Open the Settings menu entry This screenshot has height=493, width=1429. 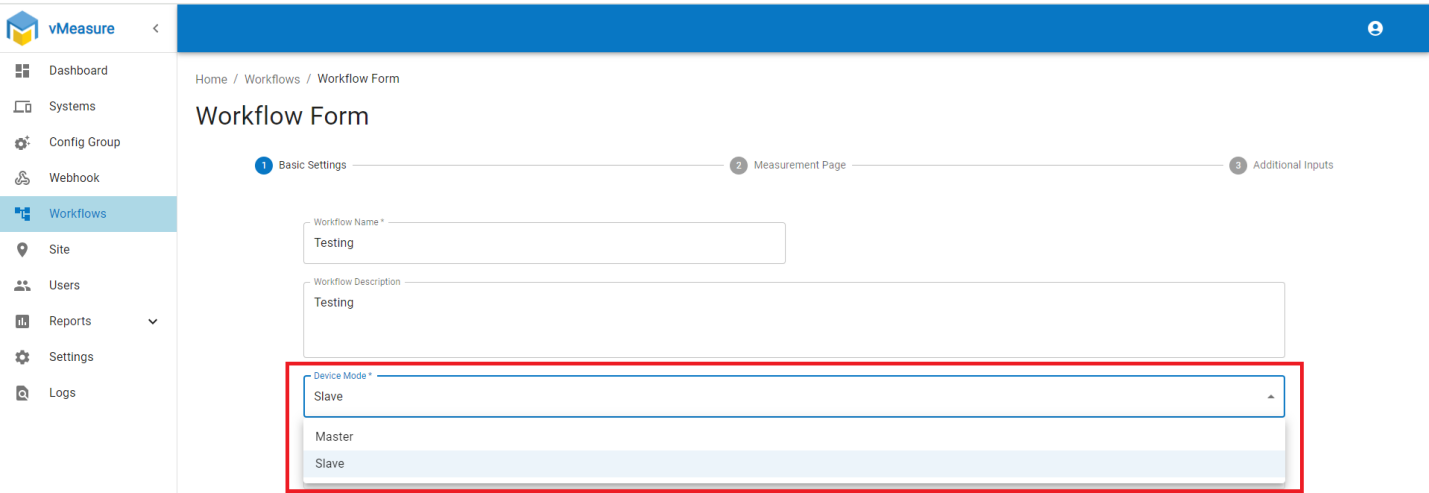coord(88,357)
